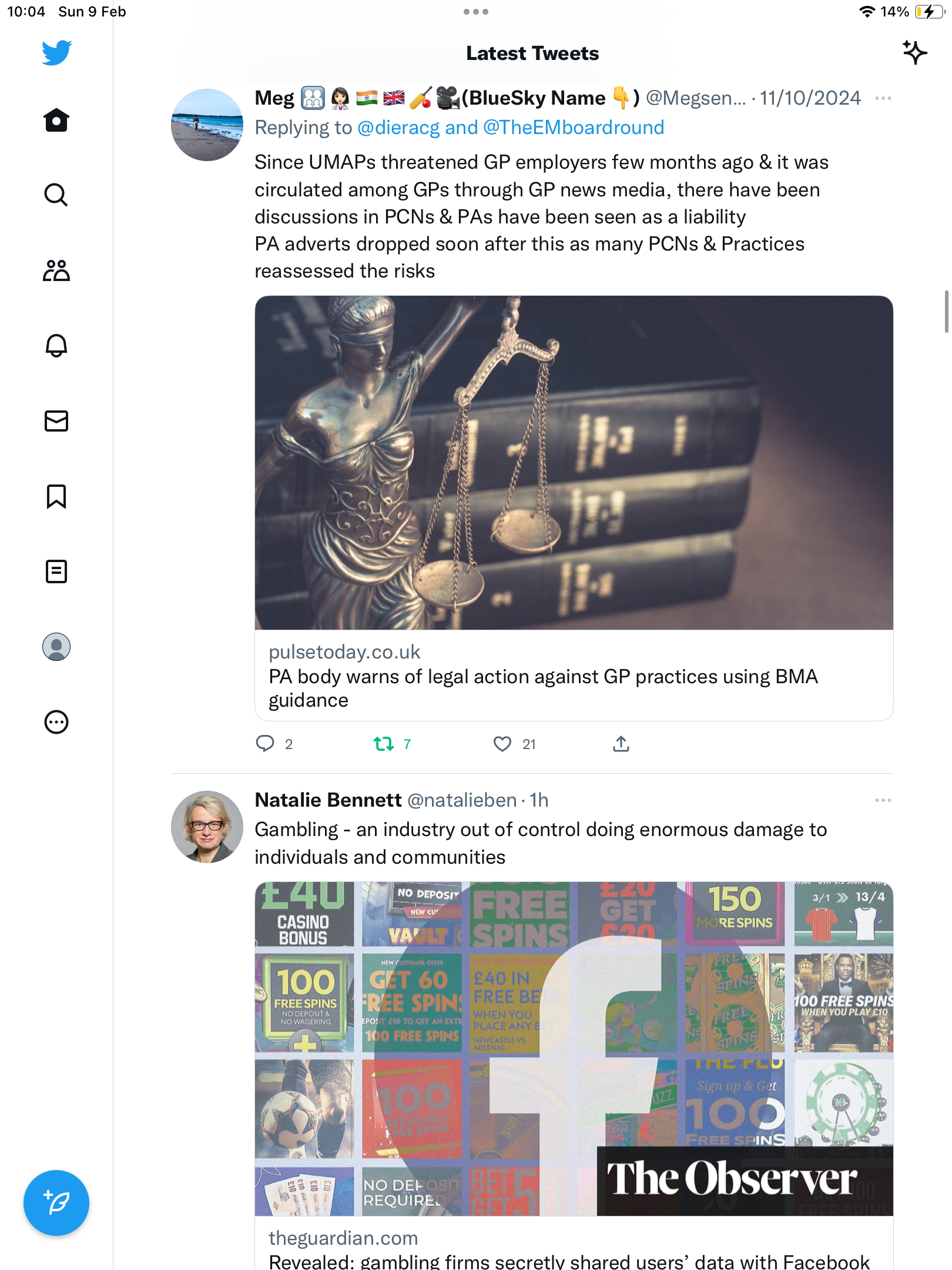Expand the three-dot menu on Natalie Bennett's tweet
Viewport: 952px width, 1270px height.
pos(883,800)
